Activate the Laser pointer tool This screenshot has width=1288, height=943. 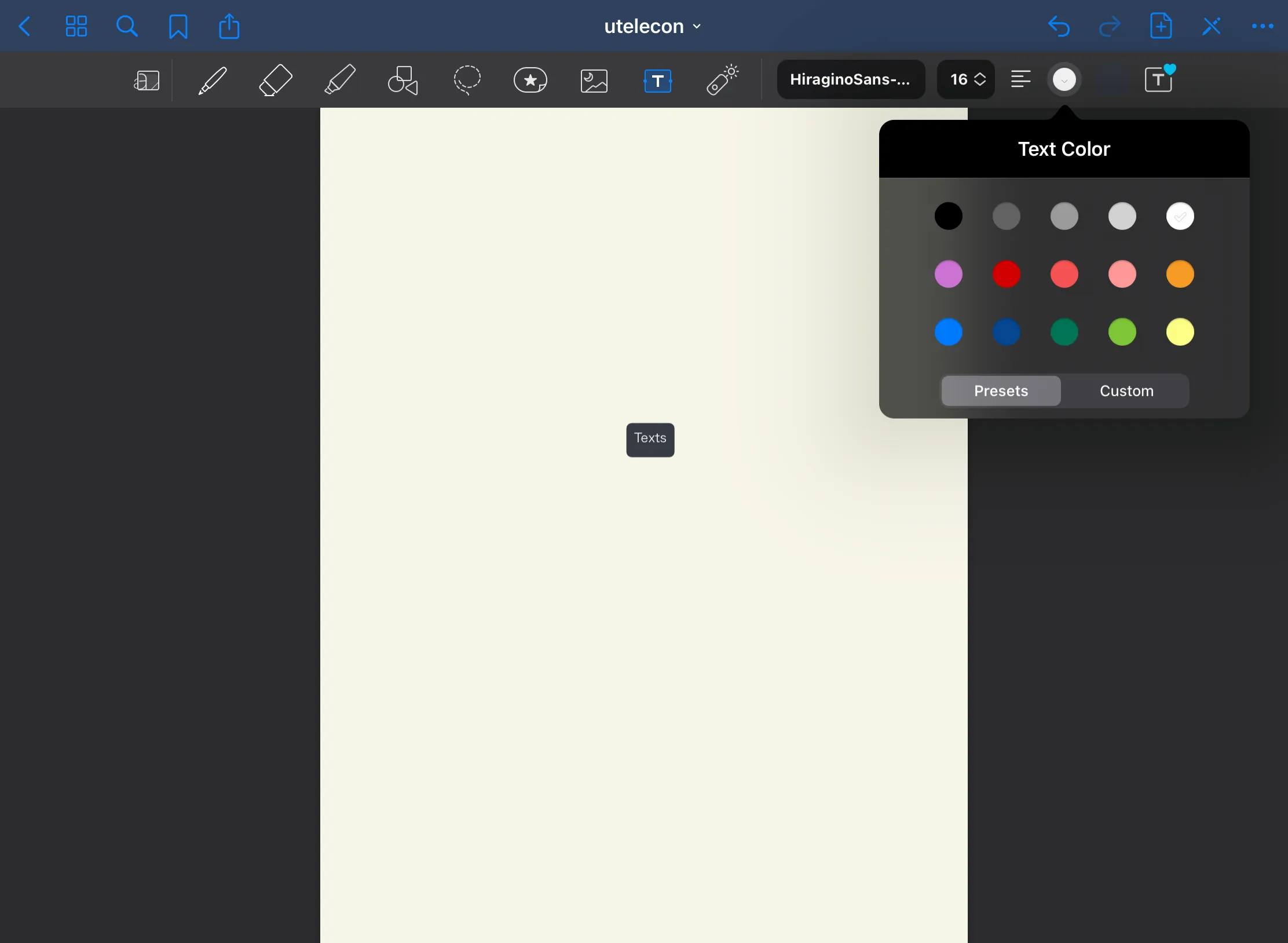click(x=722, y=80)
